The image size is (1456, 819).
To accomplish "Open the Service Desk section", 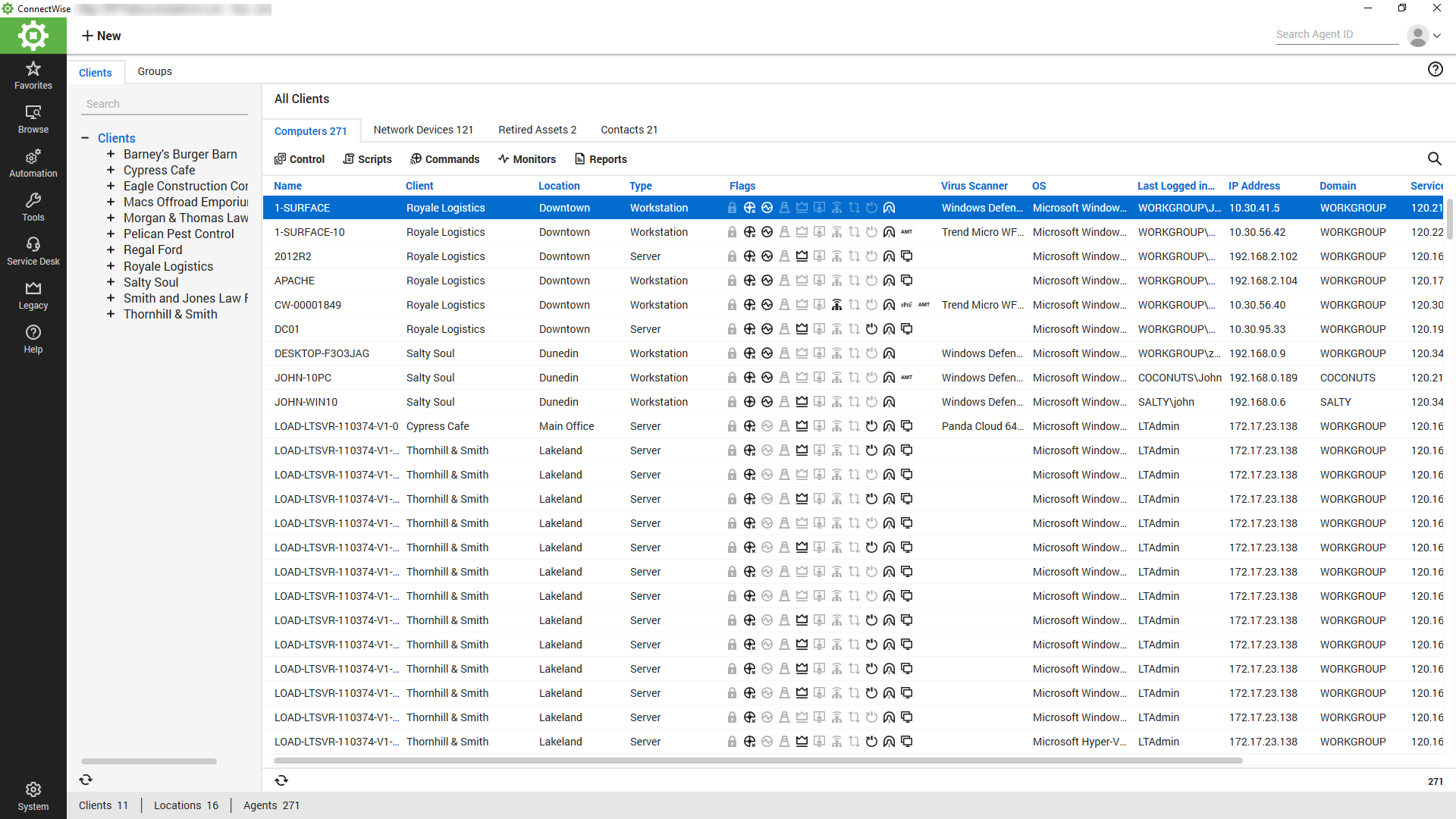I will pyautogui.click(x=33, y=251).
